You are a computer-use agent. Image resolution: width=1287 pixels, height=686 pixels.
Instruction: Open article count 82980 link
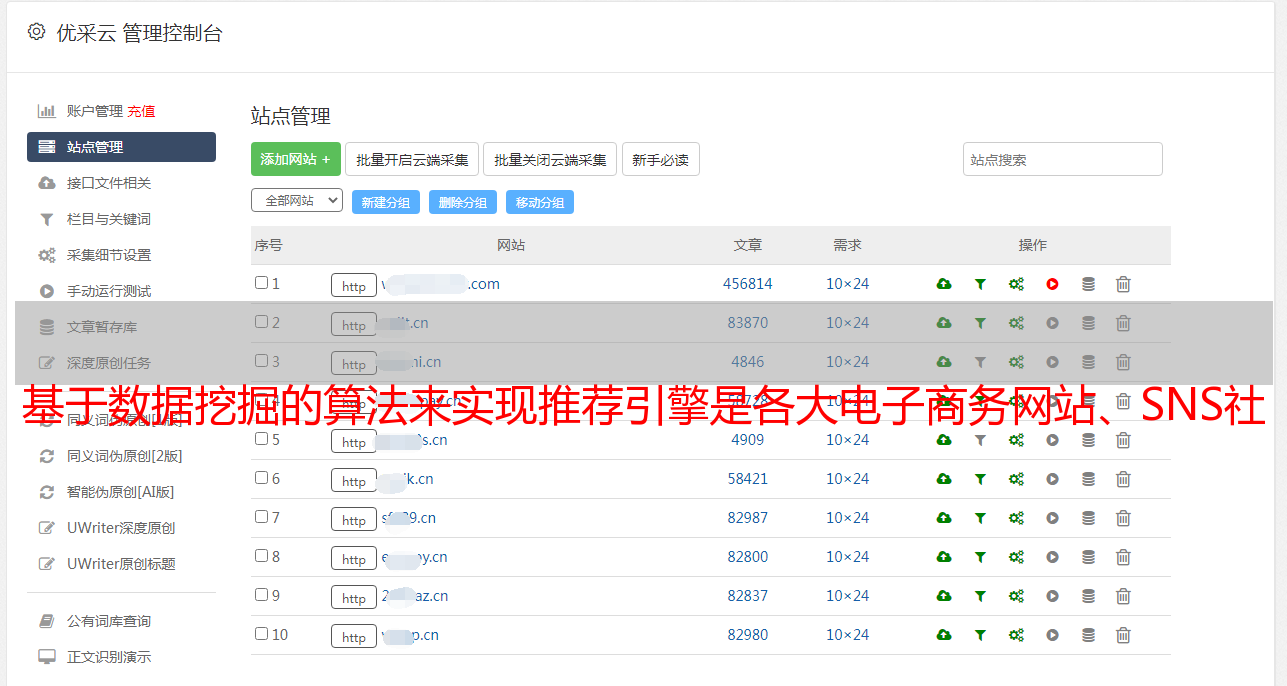748,635
